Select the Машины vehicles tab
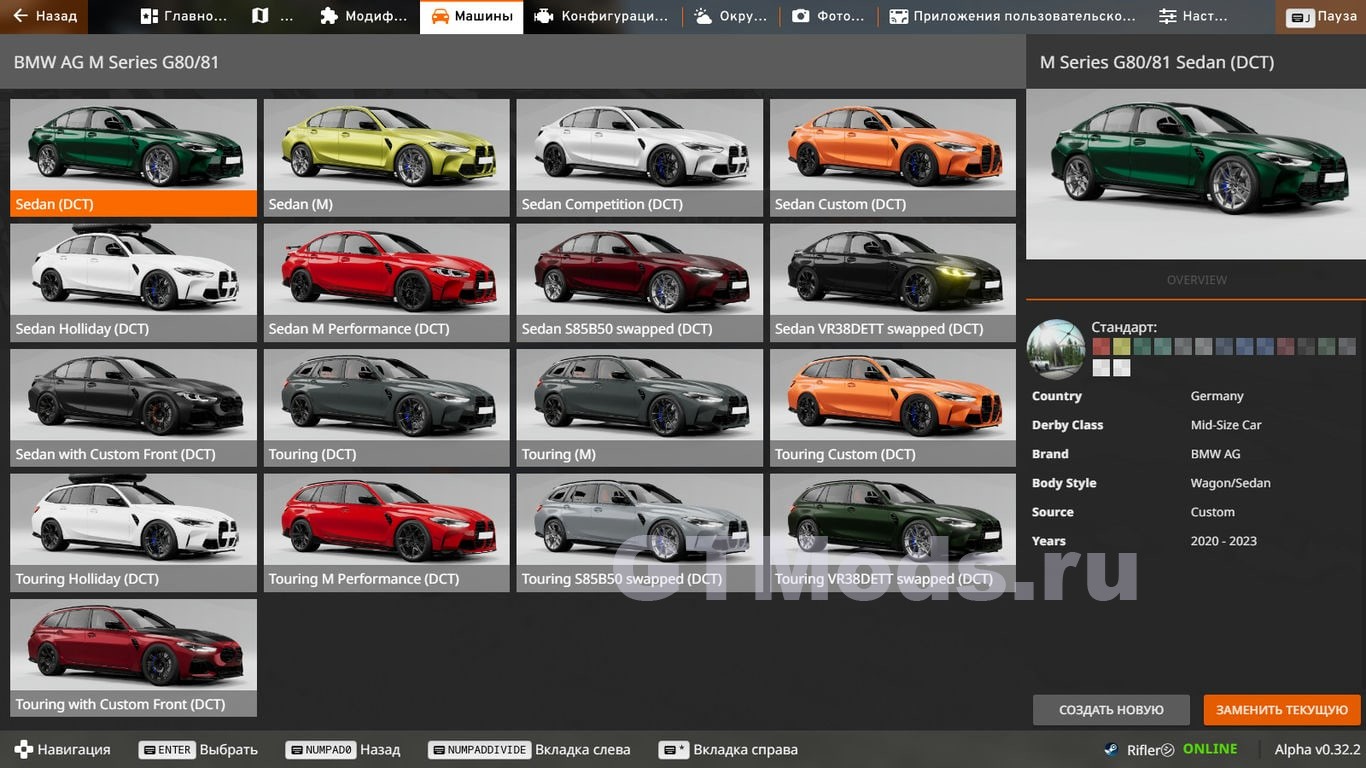This screenshot has height=768, width=1366. tap(471, 16)
